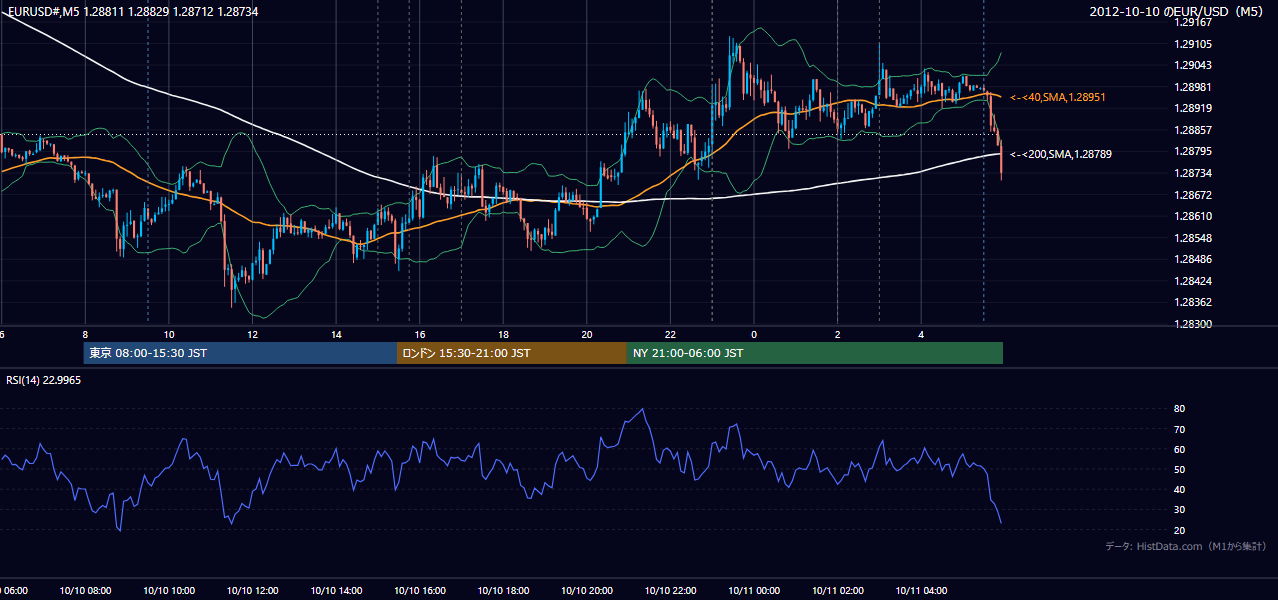
Task: Click hour label 22 under price chart
Action: tap(670, 334)
